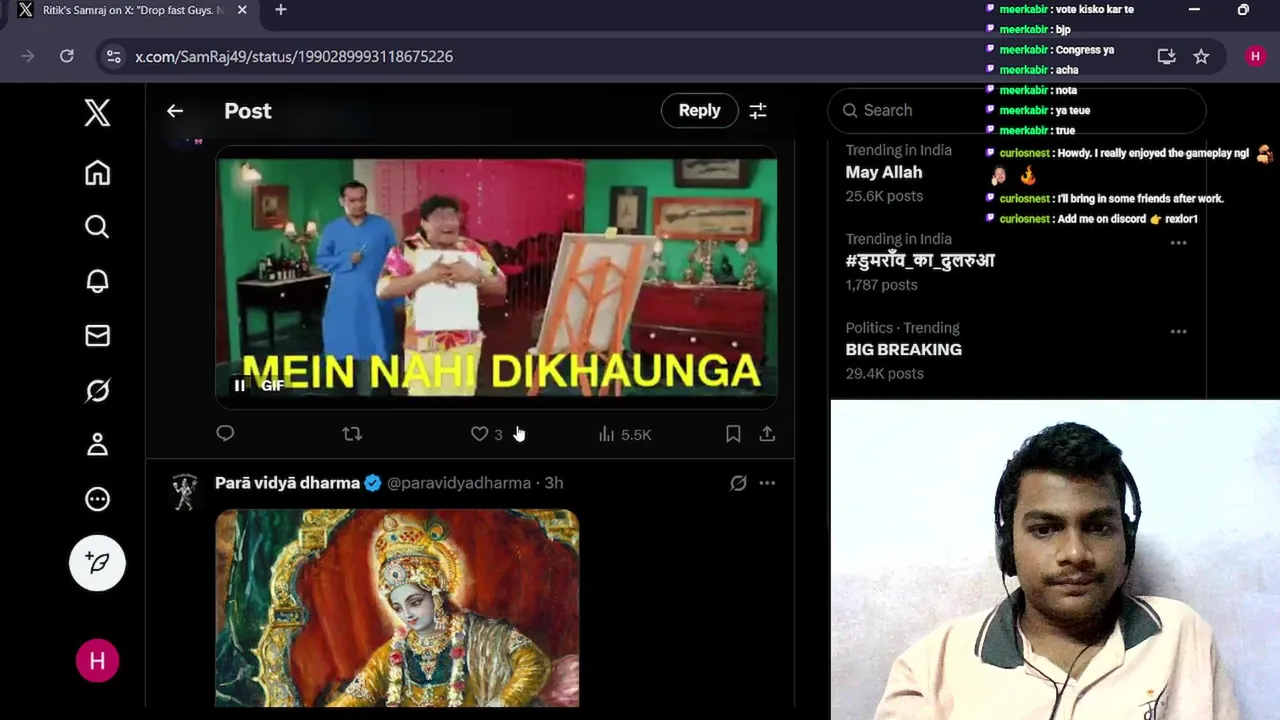This screenshot has width=1280, height=720.
Task: Click 25.6K posts text
Action: click(x=884, y=196)
